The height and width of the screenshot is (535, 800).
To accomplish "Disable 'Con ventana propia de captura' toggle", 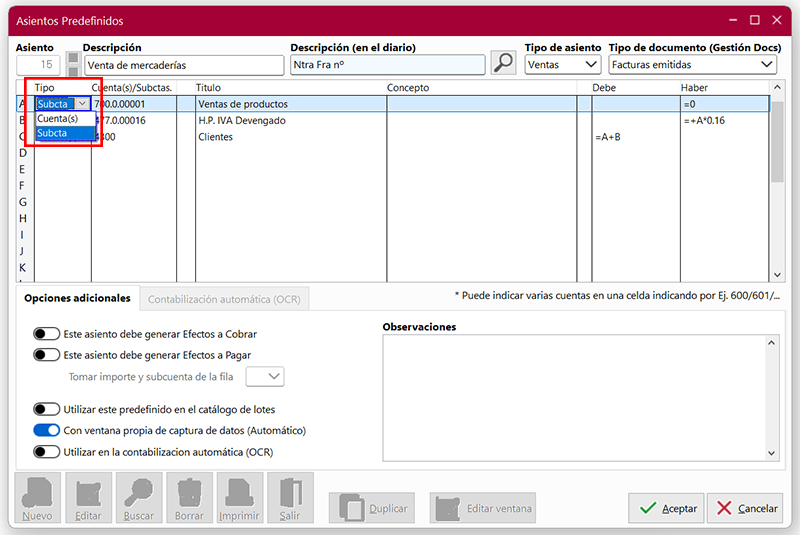I will pos(47,430).
